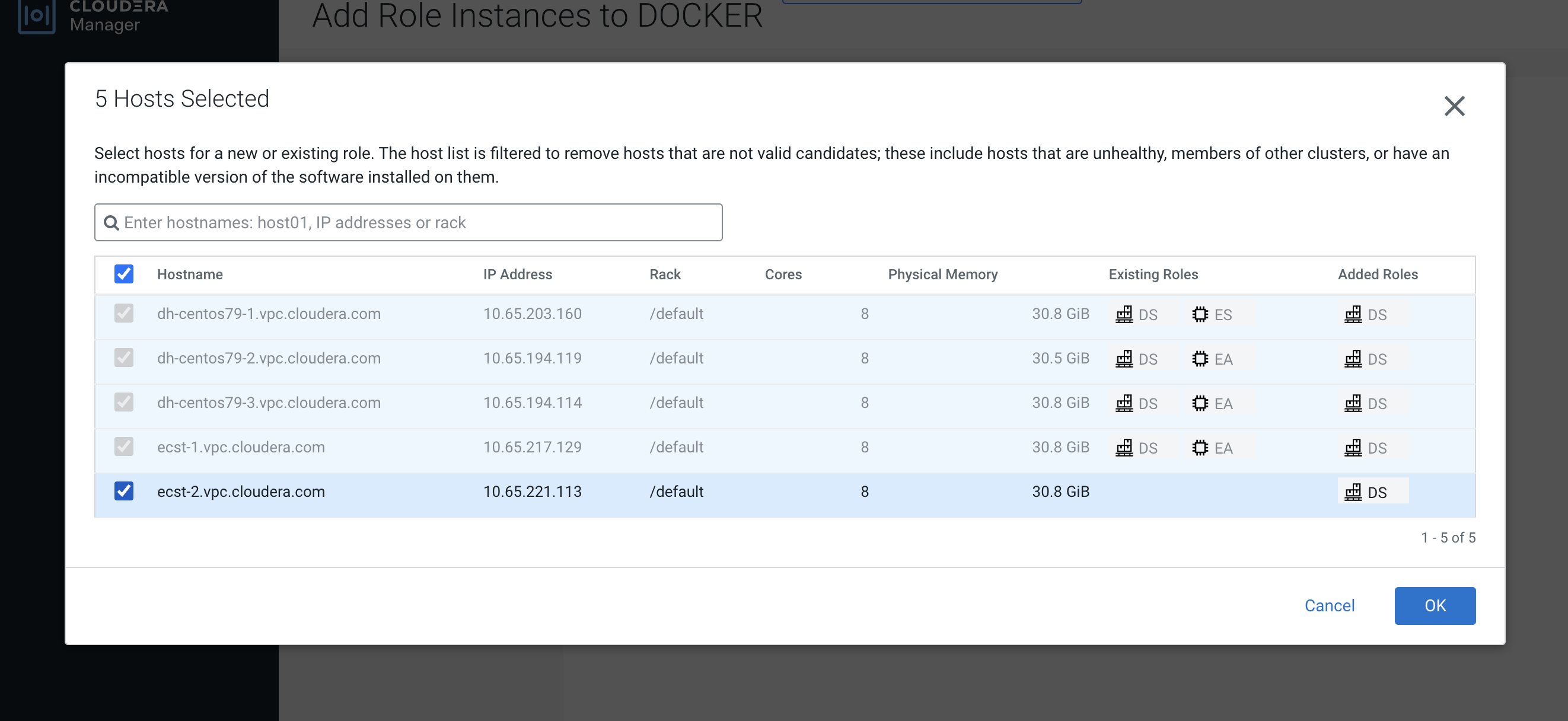
Task: Click the Cancel link
Action: (1330, 605)
